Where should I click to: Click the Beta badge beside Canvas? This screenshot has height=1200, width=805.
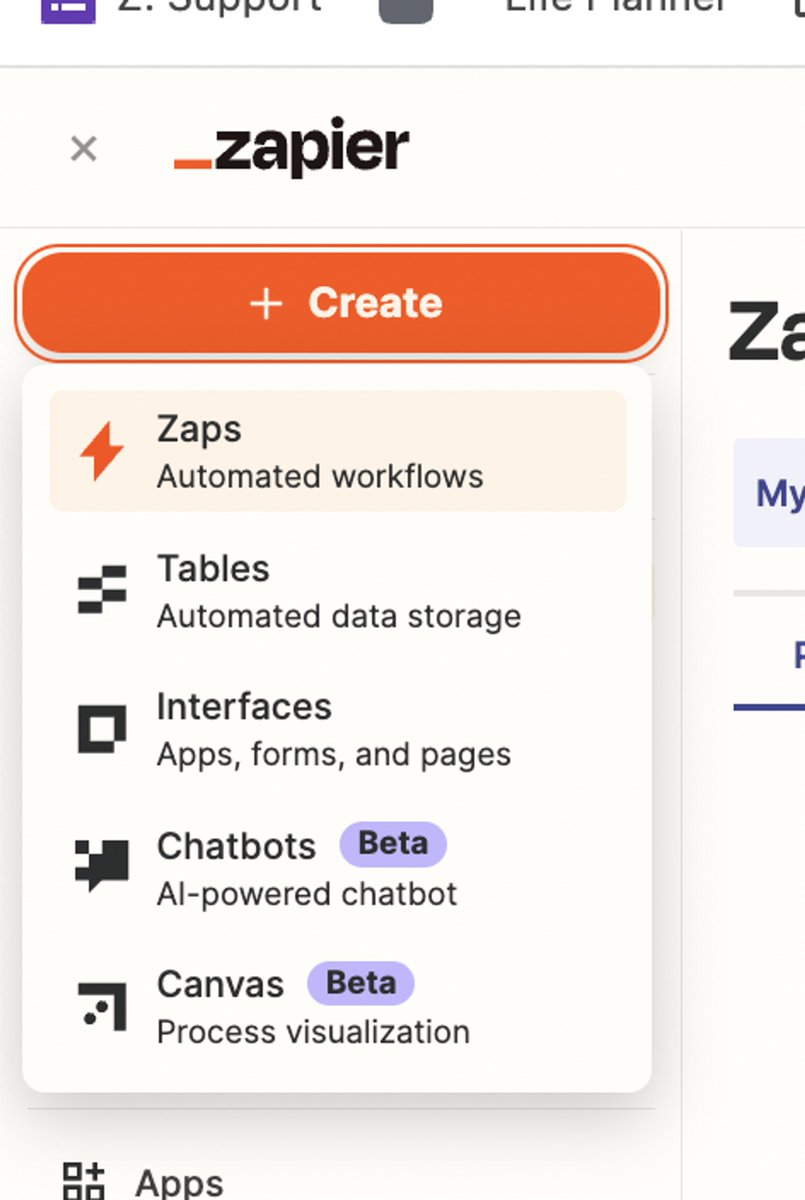click(x=360, y=984)
